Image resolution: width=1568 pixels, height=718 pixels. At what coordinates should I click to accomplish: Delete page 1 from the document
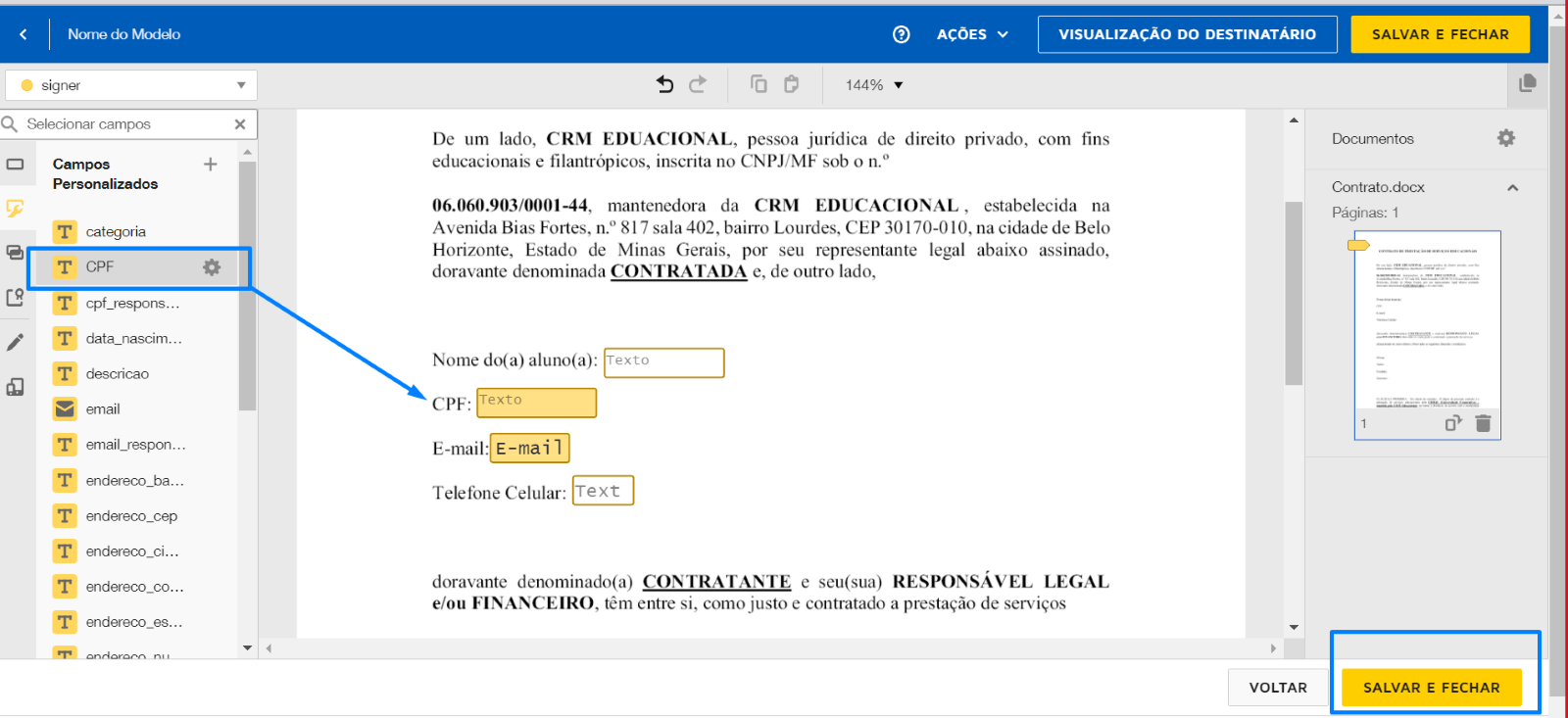point(1483,423)
